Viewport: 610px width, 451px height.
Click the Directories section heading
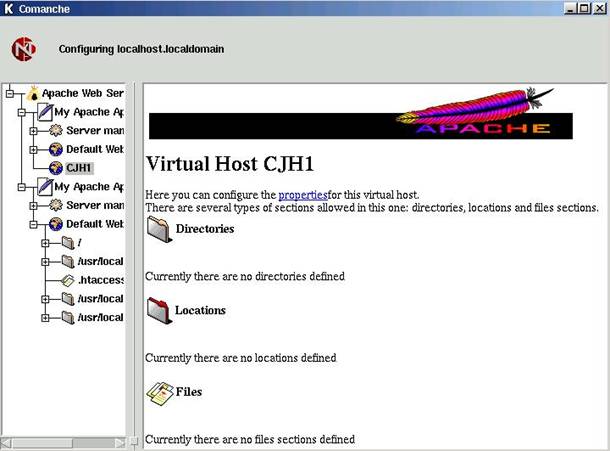(205, 228)
